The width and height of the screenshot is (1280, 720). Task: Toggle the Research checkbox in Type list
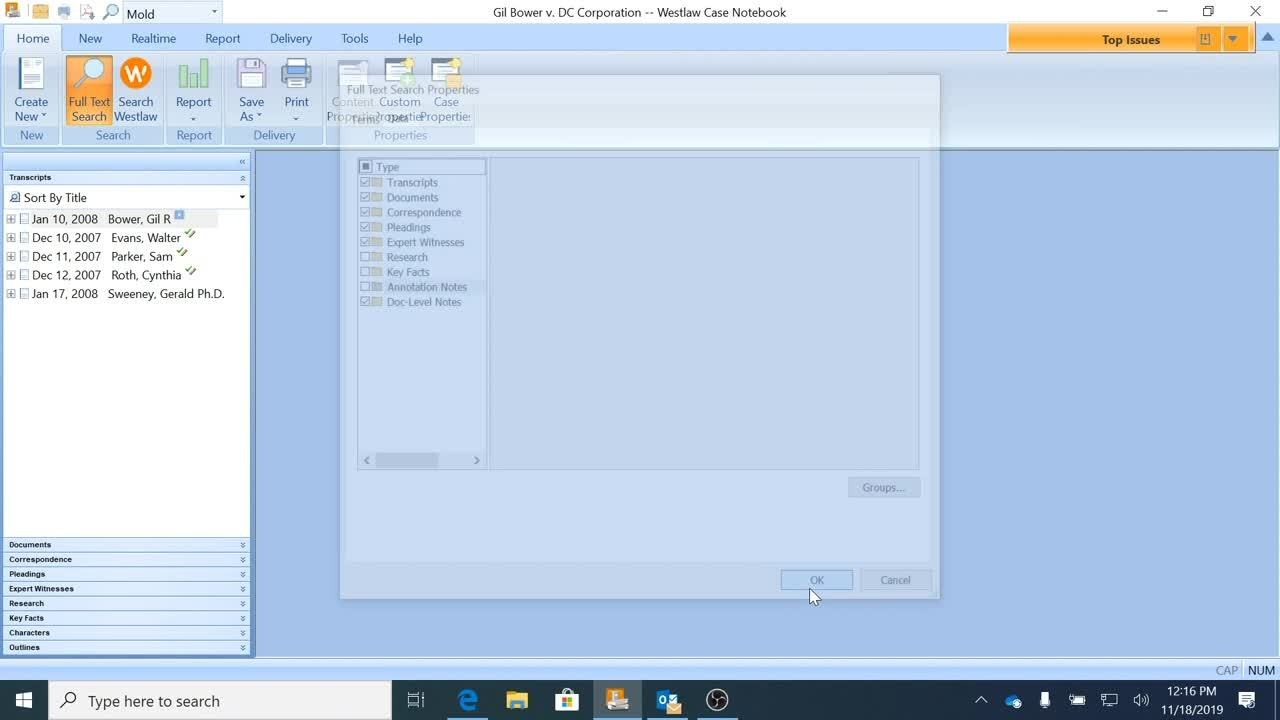click(x=365, y=257)
